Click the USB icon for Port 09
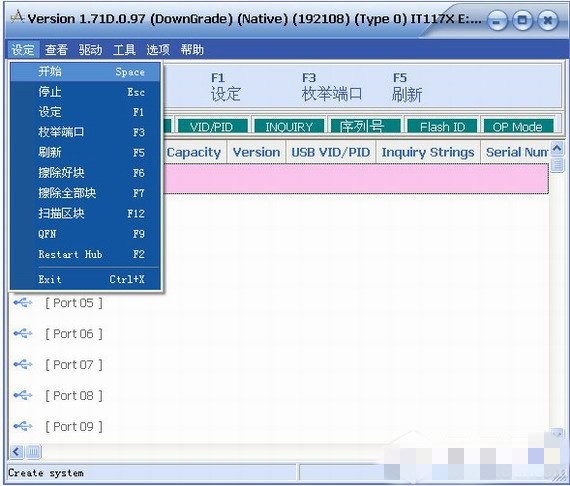Screen dimensions: 570x486 click(x=23, y=426)
